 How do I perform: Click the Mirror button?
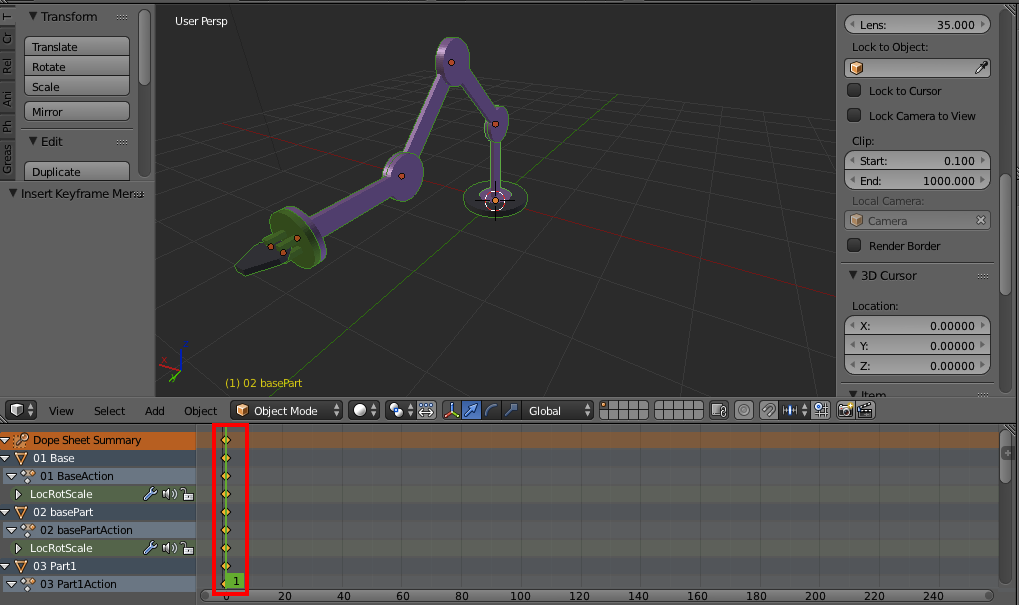[77, 112]
